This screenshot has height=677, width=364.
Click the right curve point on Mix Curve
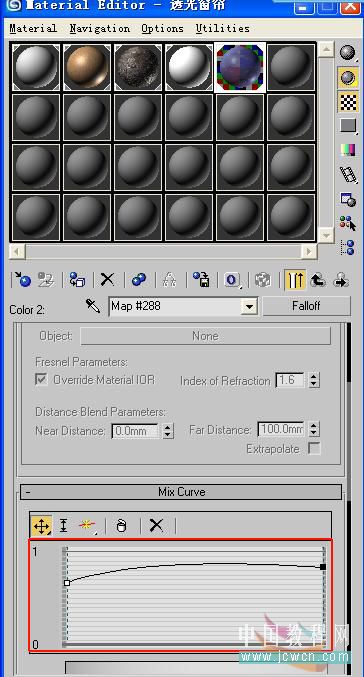323,566
